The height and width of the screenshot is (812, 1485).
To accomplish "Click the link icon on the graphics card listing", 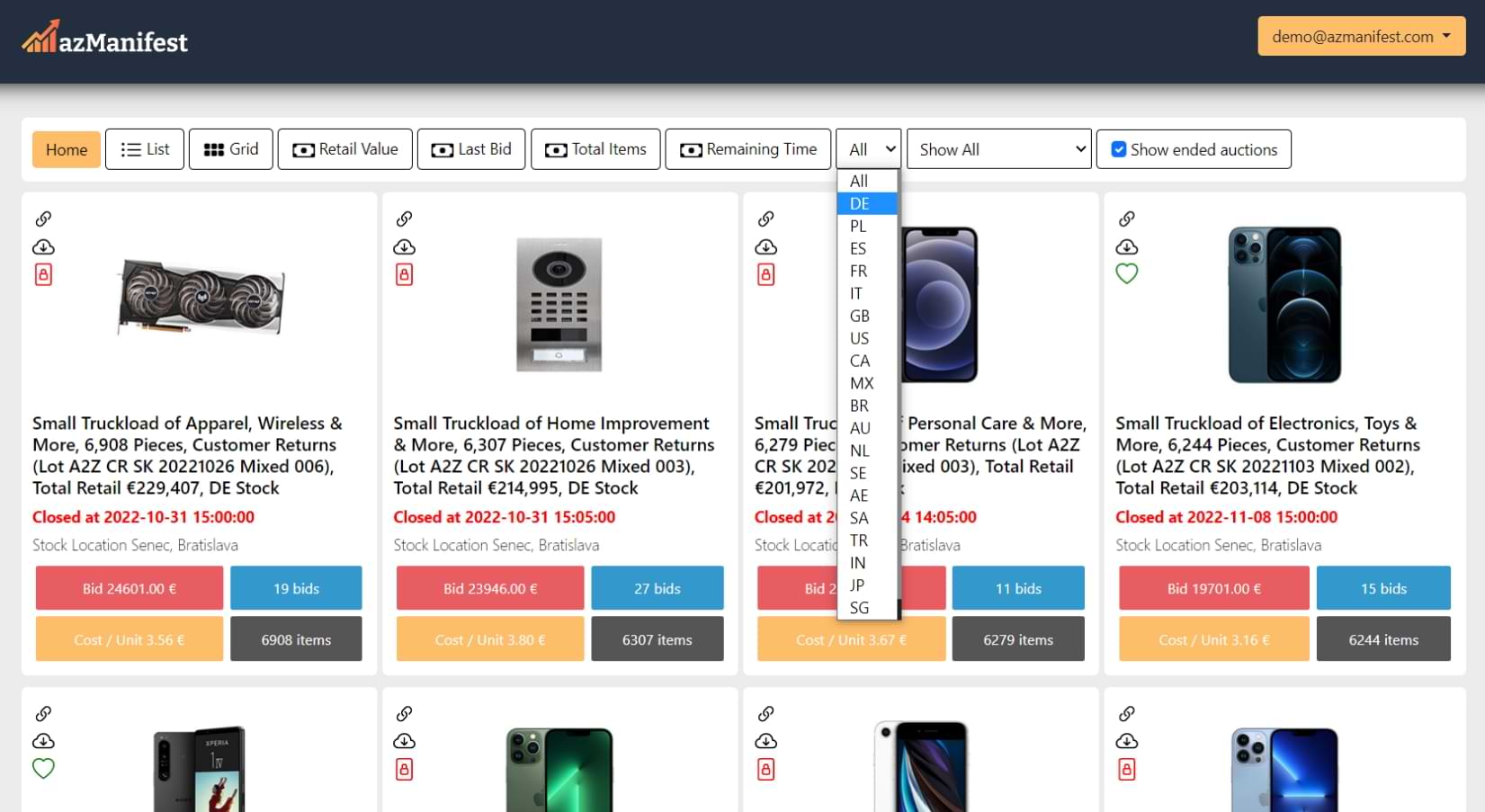I will (43, 219).
